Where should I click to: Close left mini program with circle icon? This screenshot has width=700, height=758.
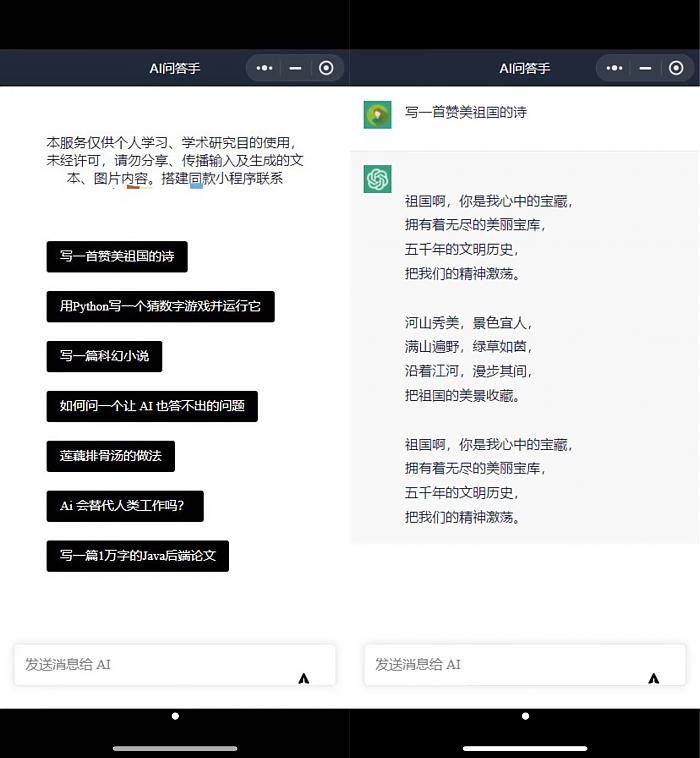click(326, 68)
